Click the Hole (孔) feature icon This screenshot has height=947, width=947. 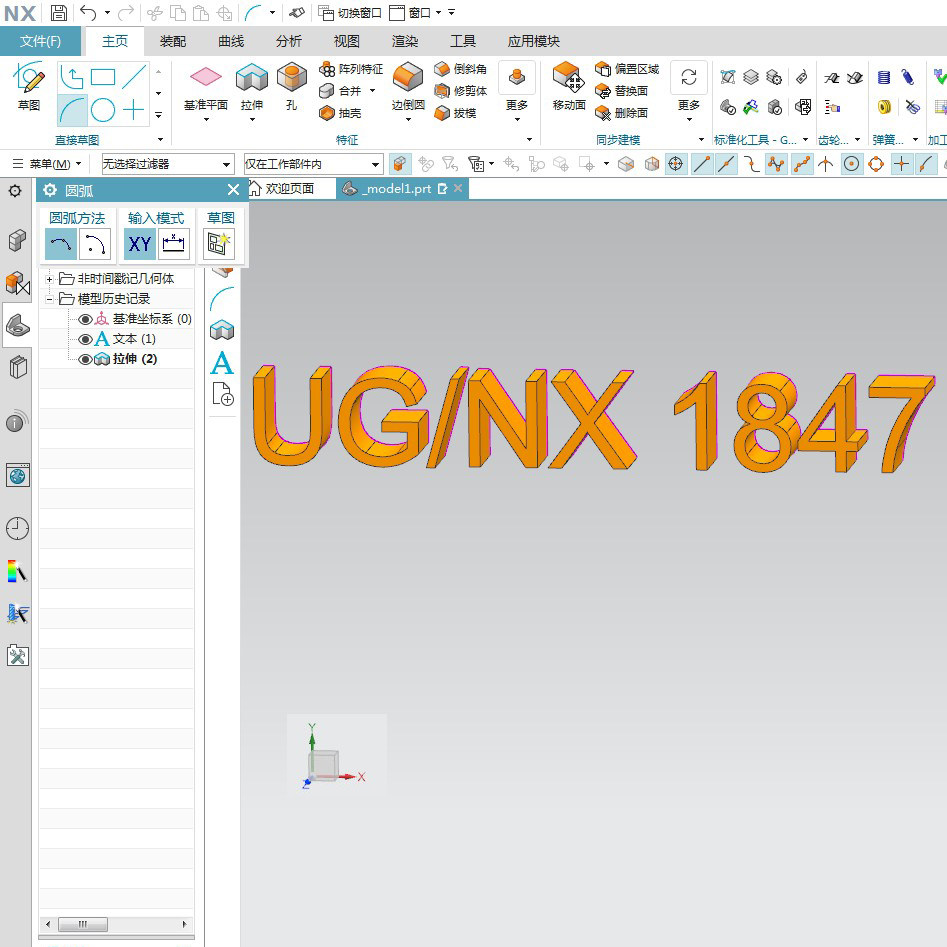(292, 77)
